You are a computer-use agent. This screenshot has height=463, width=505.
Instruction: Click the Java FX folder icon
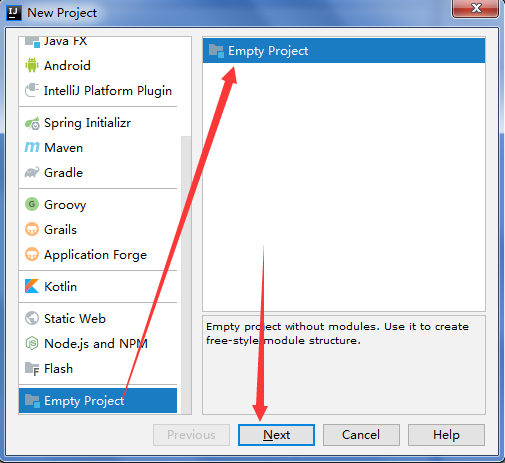32,42
